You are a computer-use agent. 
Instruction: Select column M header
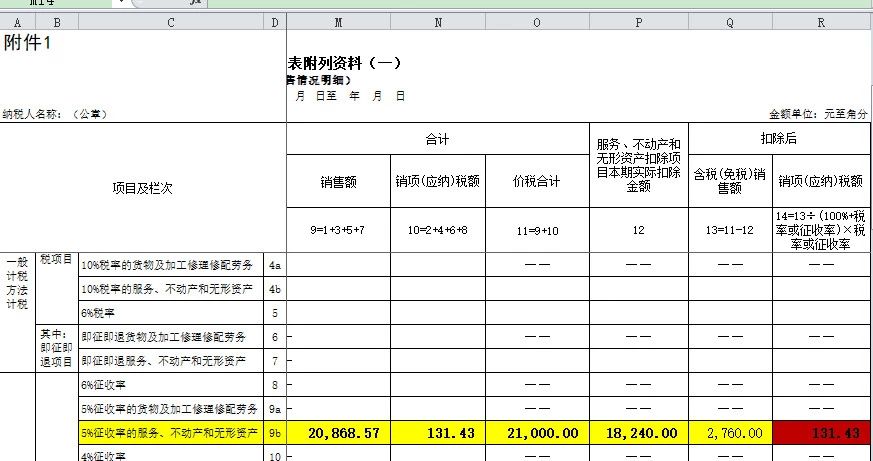tap(338, 22)
